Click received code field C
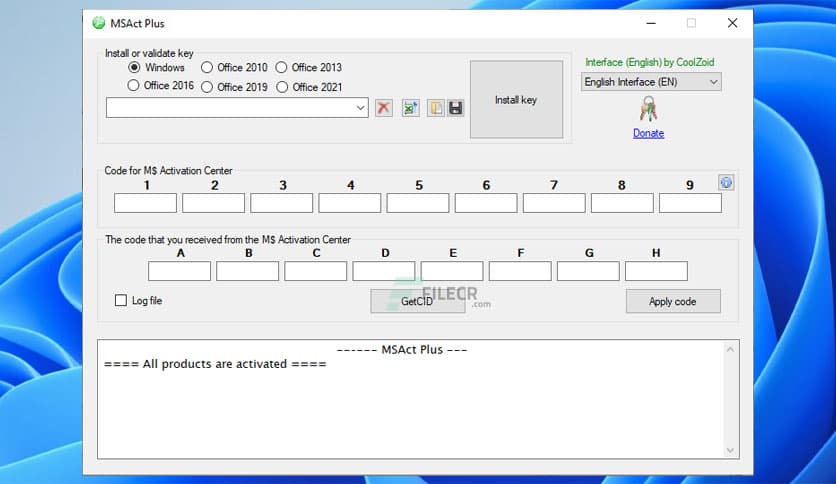 click(x=316, y=271)
